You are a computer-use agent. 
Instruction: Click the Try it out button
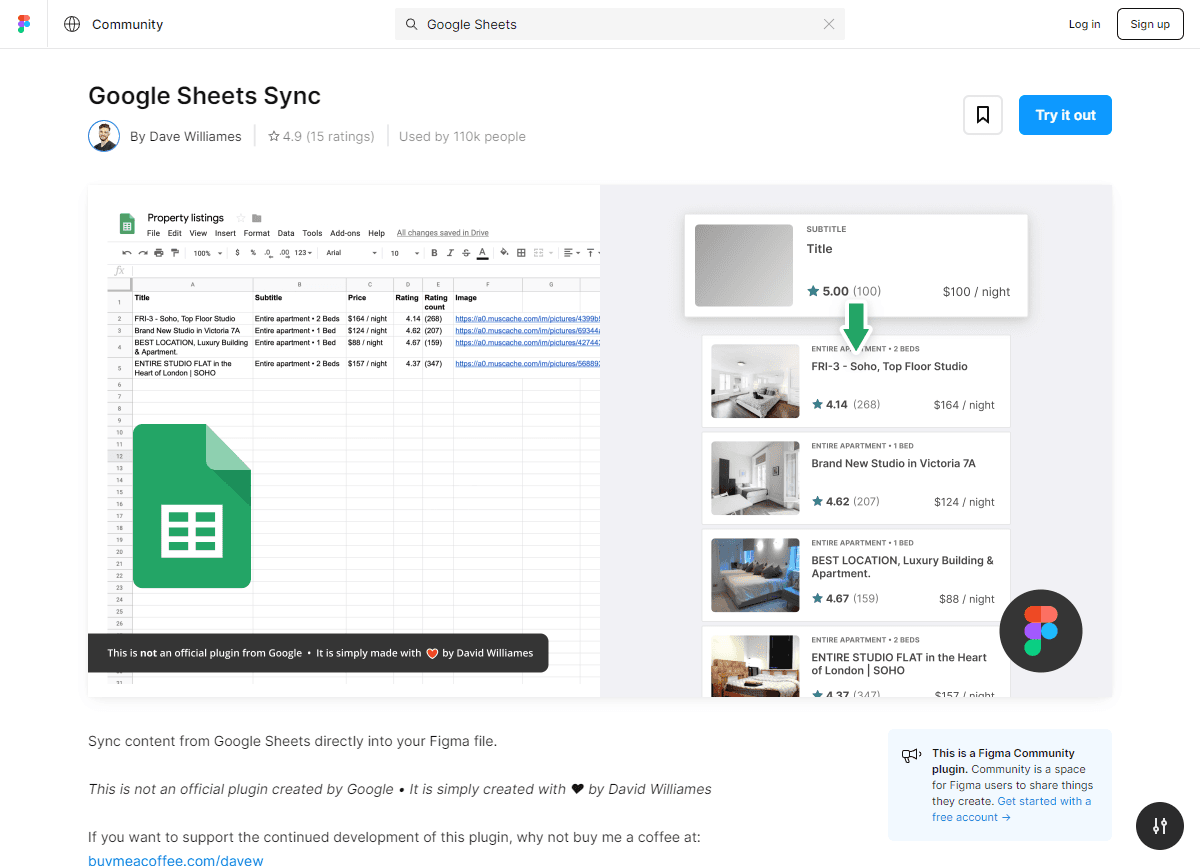[x=1065, y=115]
